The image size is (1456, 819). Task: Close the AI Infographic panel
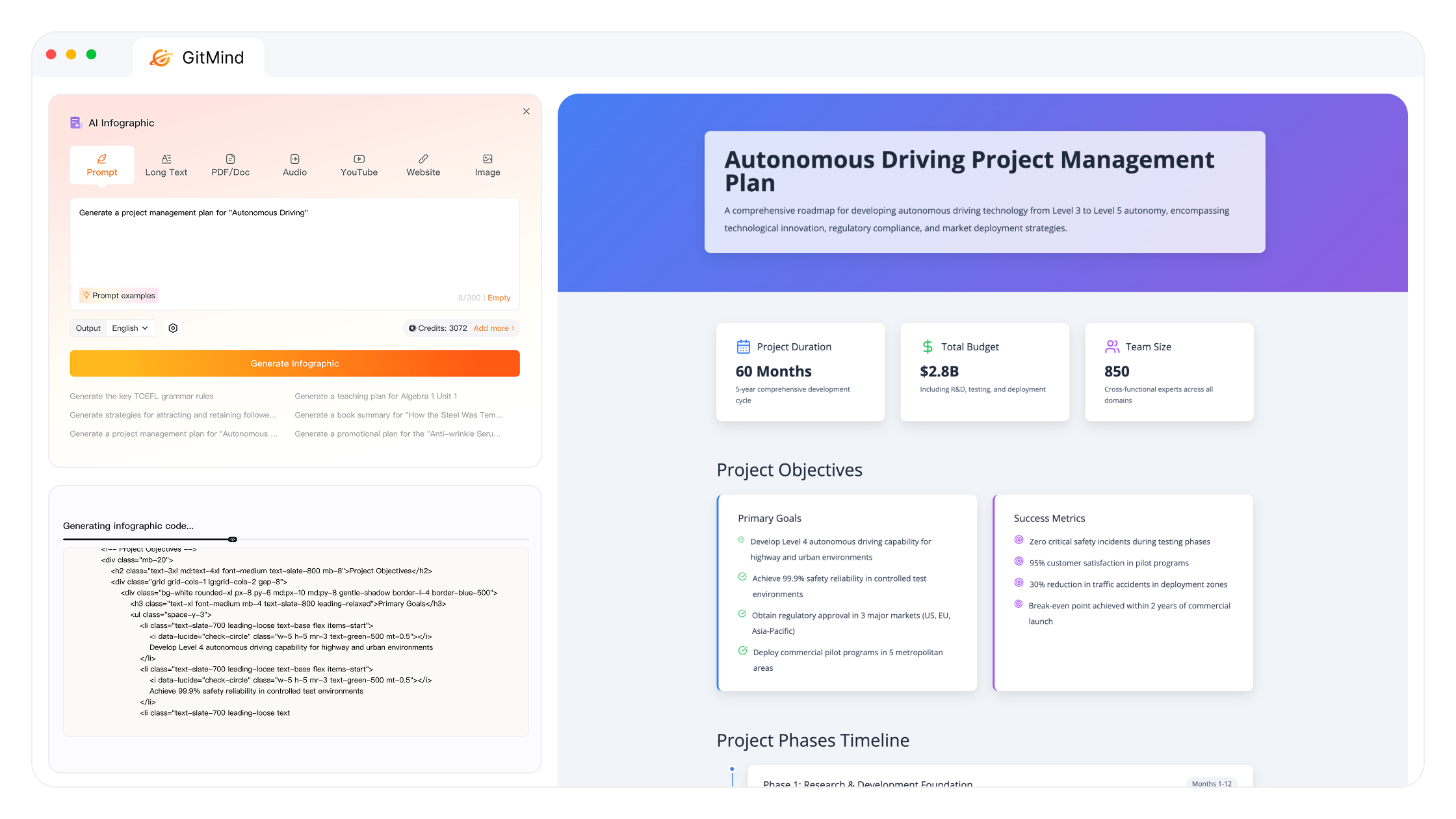click(526, 112)
